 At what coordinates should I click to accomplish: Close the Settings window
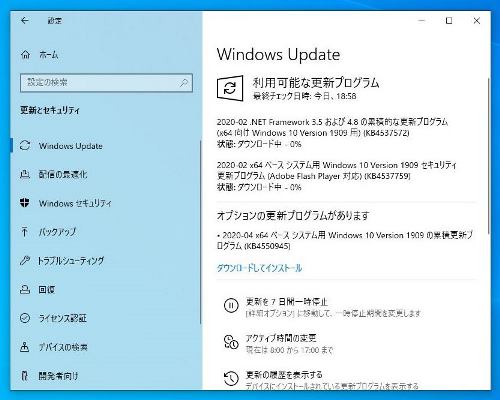(477, 21)
